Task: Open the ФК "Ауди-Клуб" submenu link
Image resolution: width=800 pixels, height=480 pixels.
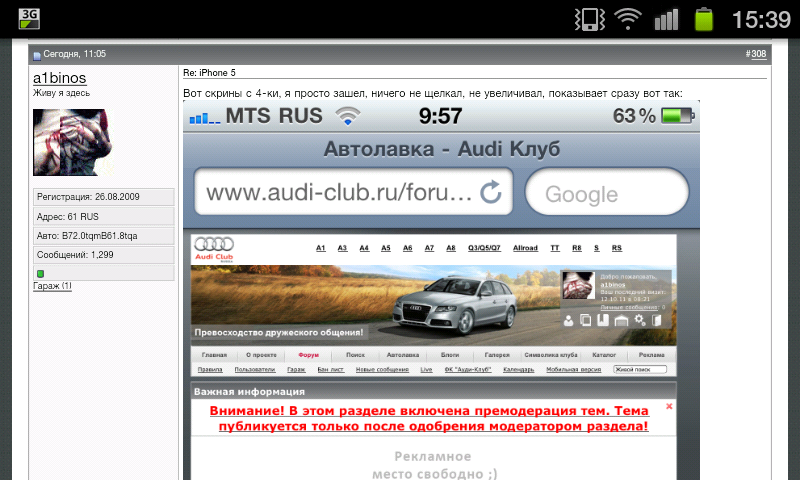Action: pos(468,369)
